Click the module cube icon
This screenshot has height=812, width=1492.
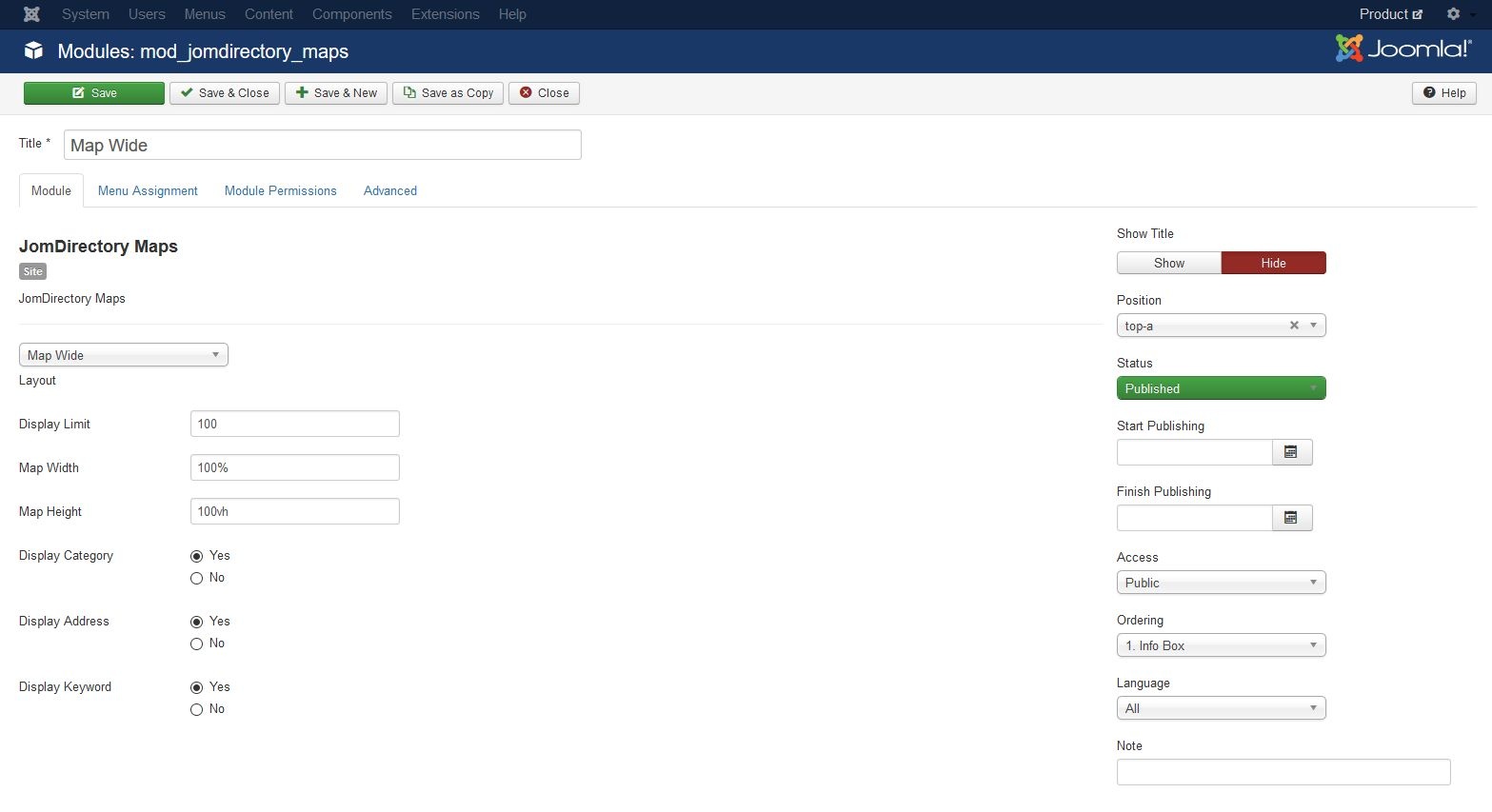(33, 50)
